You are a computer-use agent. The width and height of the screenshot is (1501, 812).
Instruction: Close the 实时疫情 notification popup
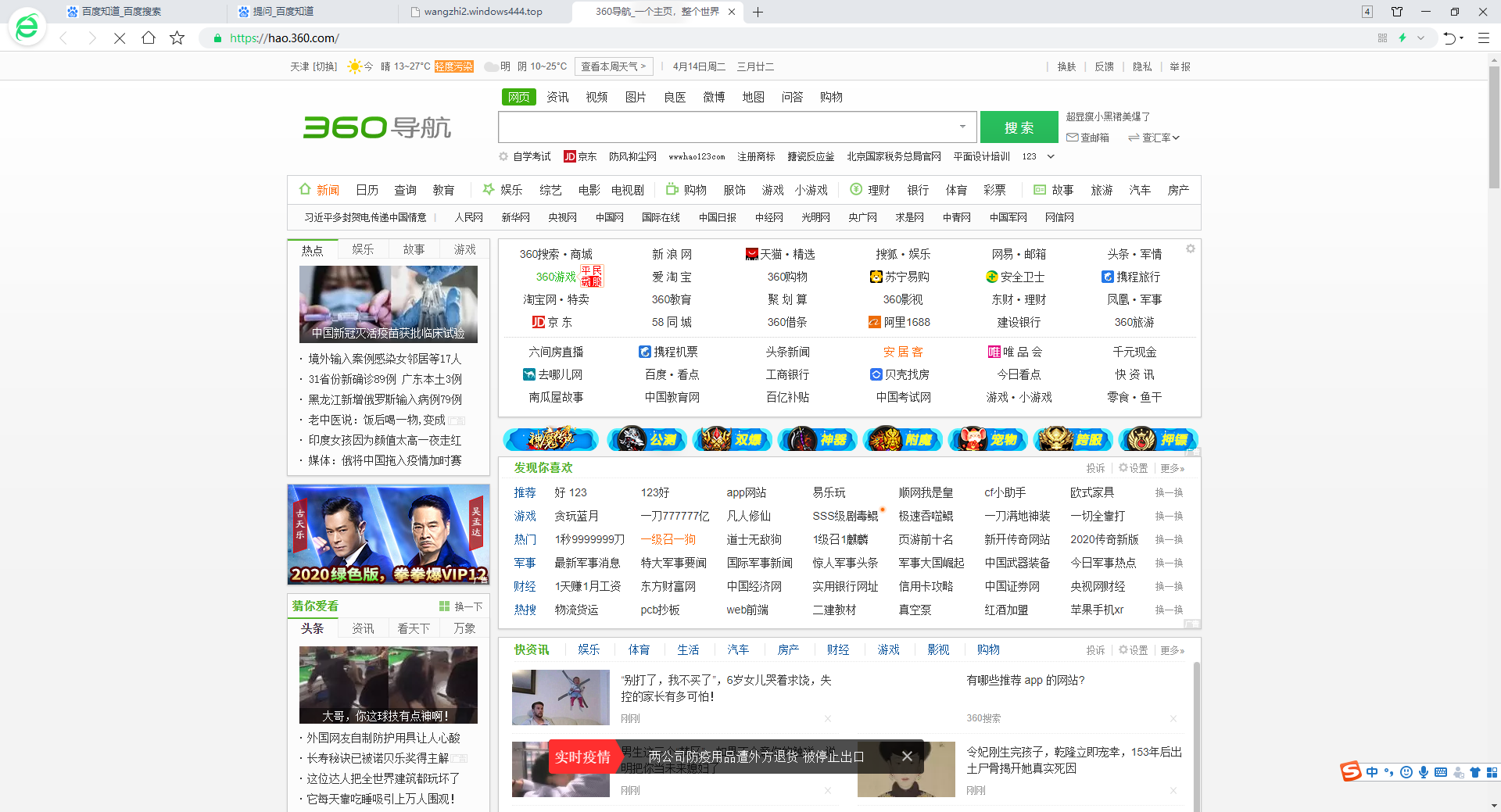click(907, 757)
